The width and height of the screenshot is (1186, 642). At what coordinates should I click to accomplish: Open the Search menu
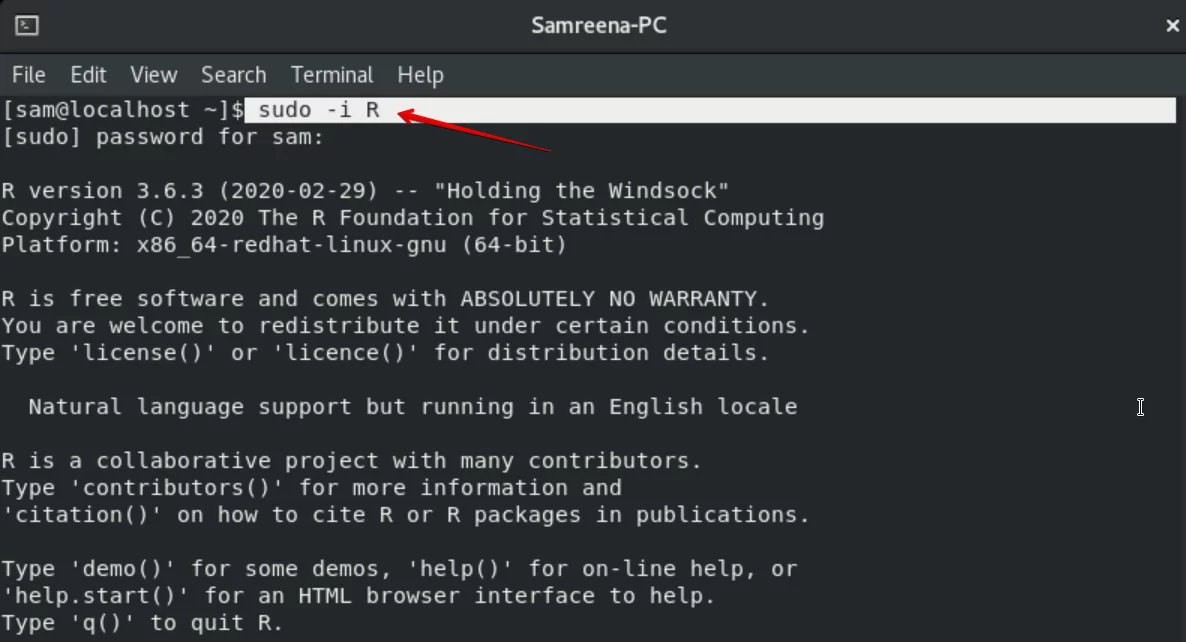(234, 75)
